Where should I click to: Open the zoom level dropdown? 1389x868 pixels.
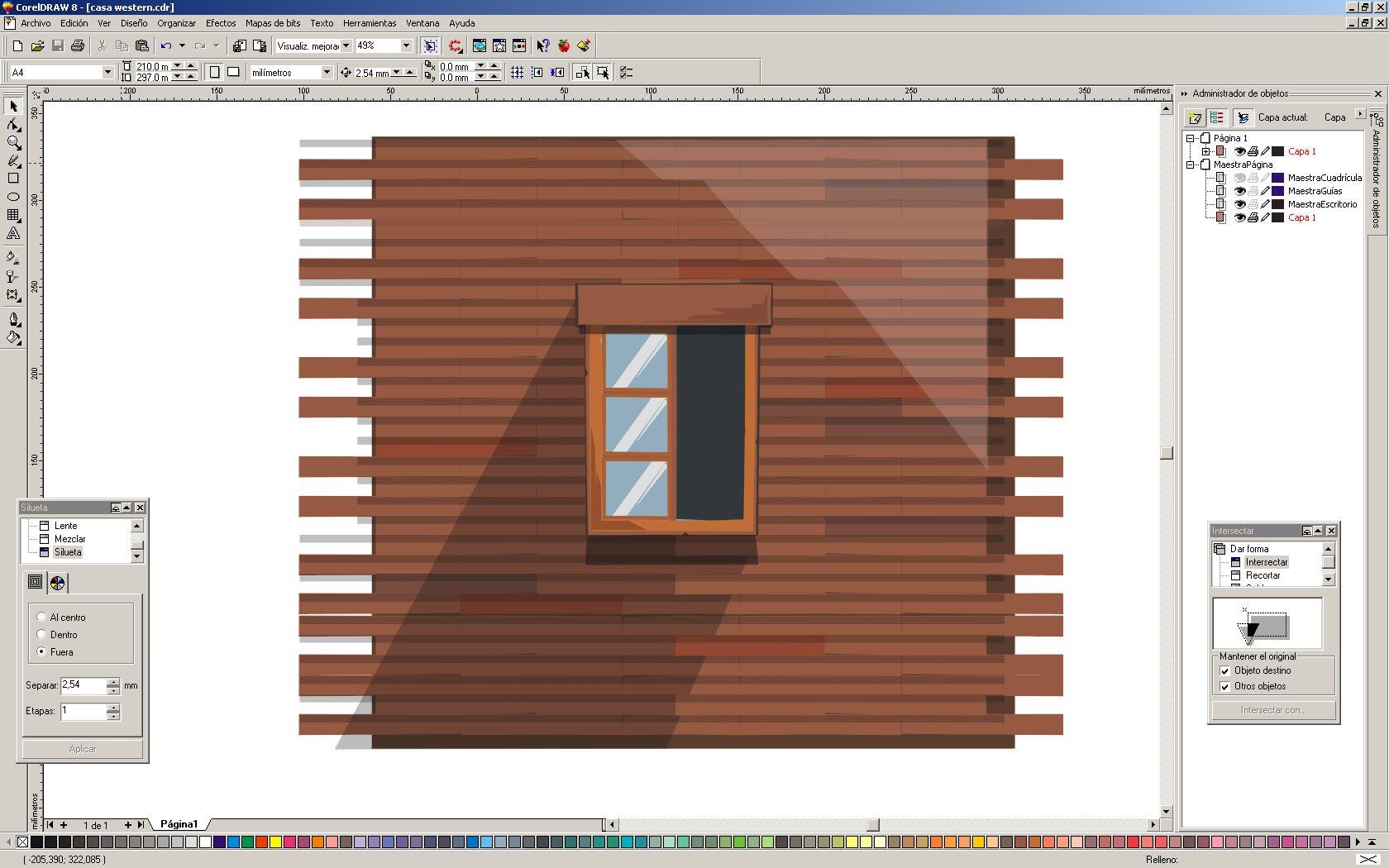pos(406,46)
